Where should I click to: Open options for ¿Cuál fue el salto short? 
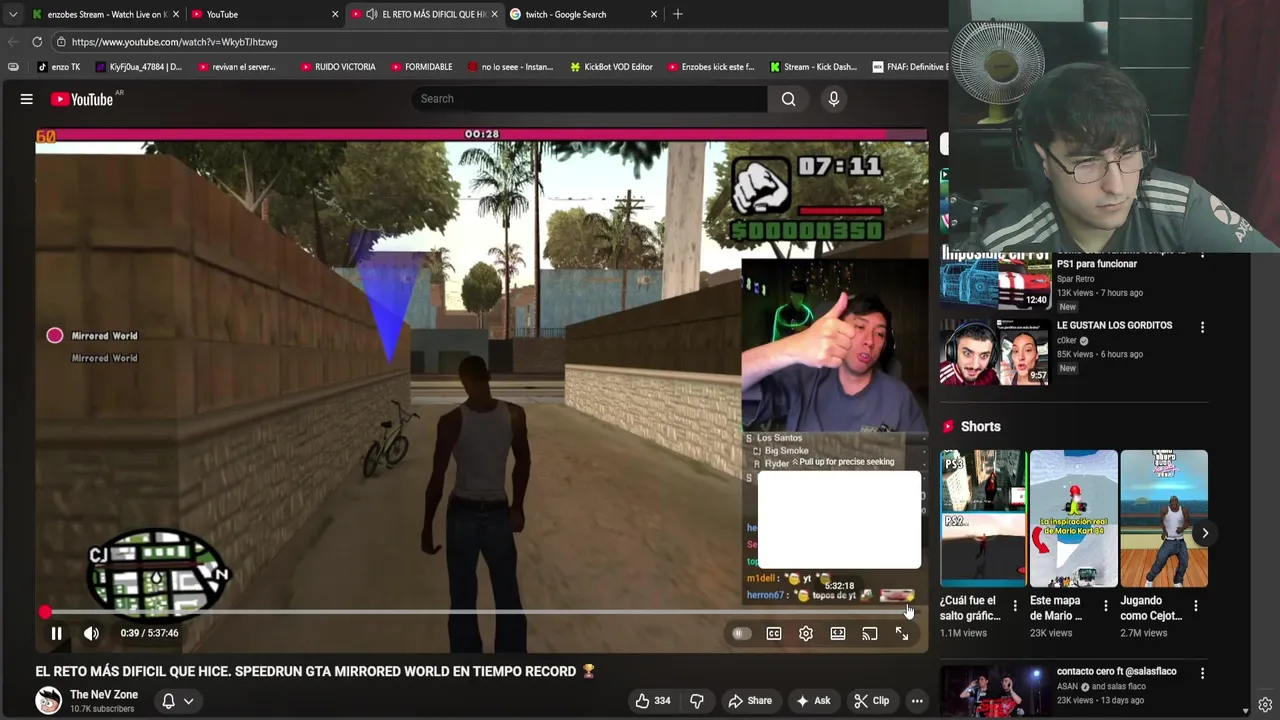coord(1015,606)
